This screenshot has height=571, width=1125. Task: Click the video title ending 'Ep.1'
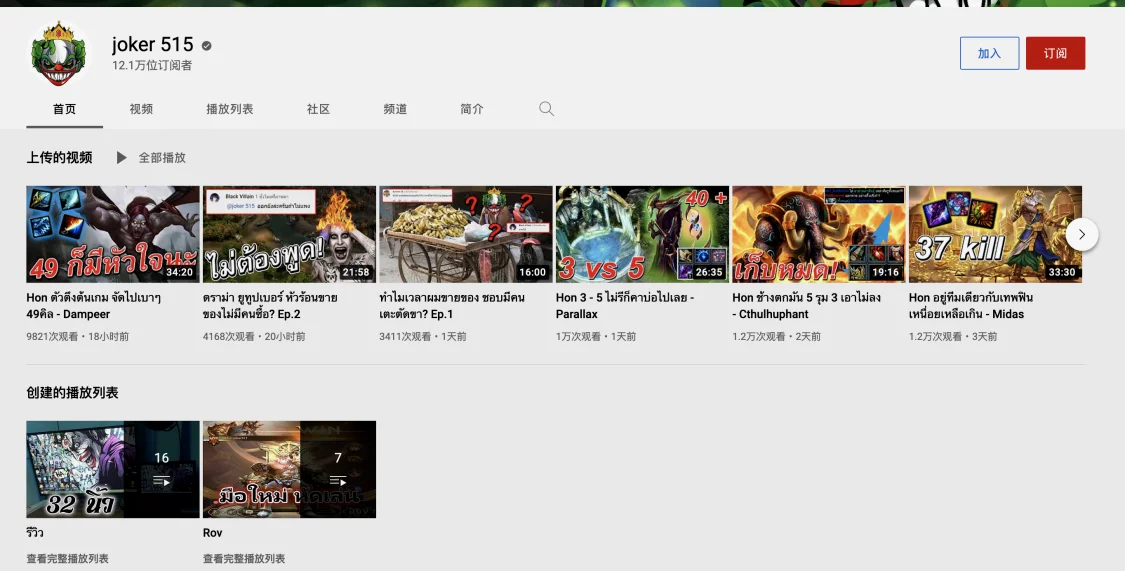[452, 306]
